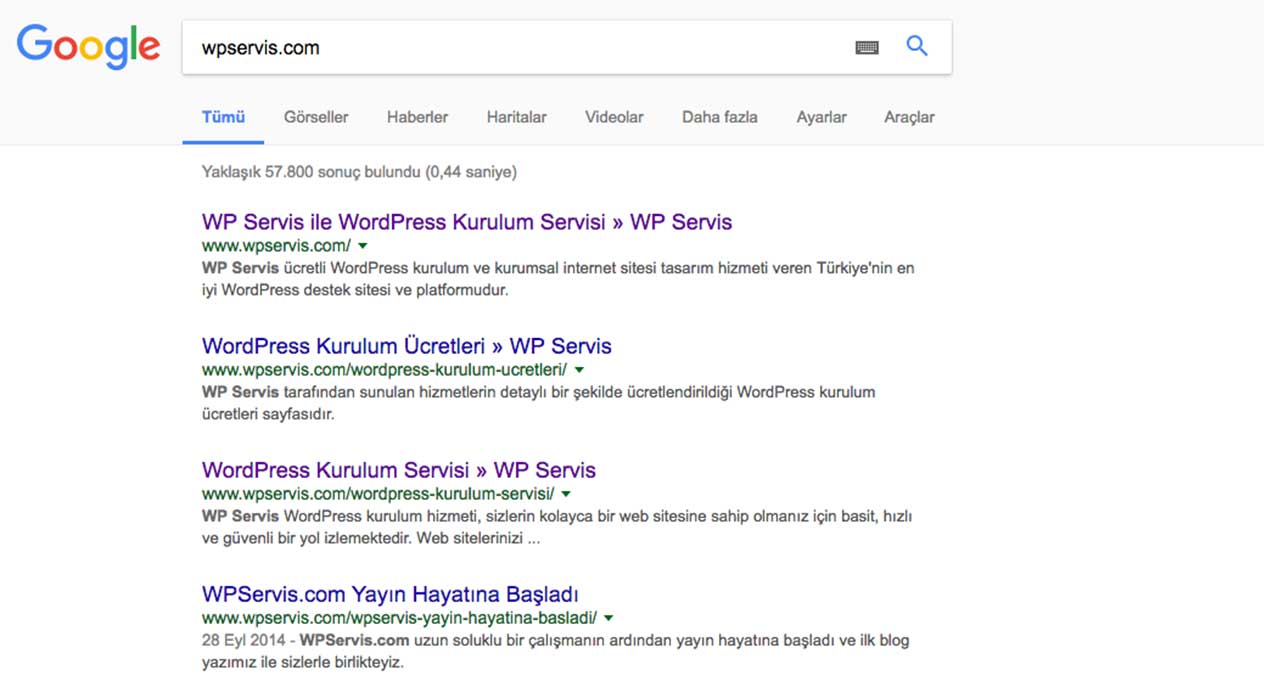Open the Haritalar search category
The image size is (1264, 679).
point(516,116)
